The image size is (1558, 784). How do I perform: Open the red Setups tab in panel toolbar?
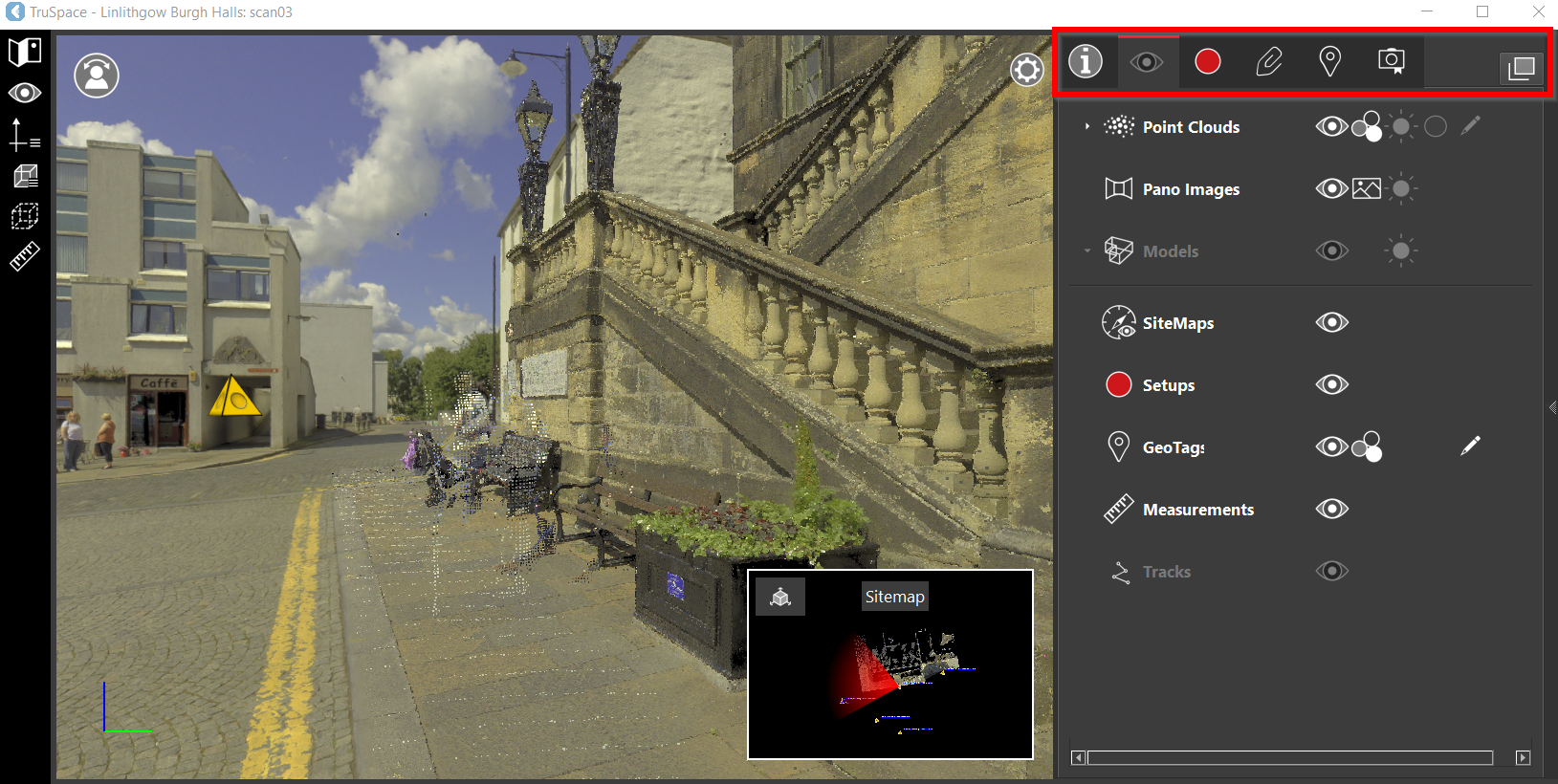[1208, 62]
